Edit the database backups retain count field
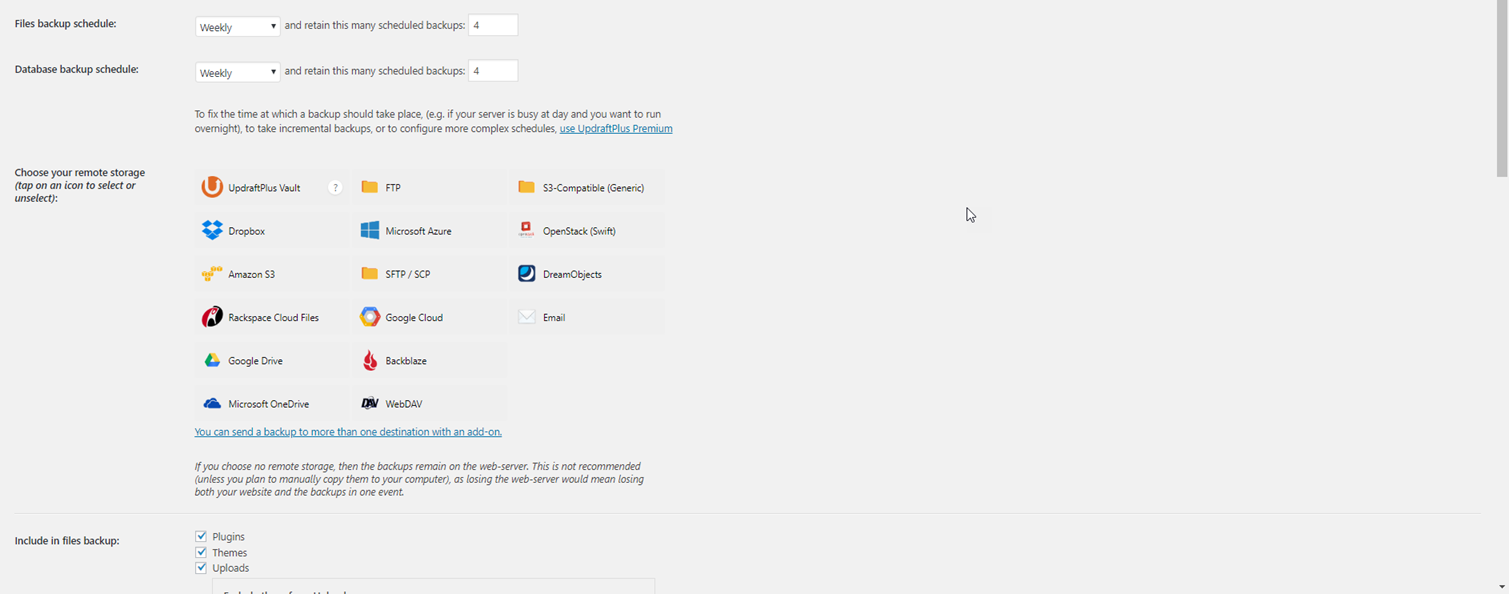 click(x=493, y=71)
